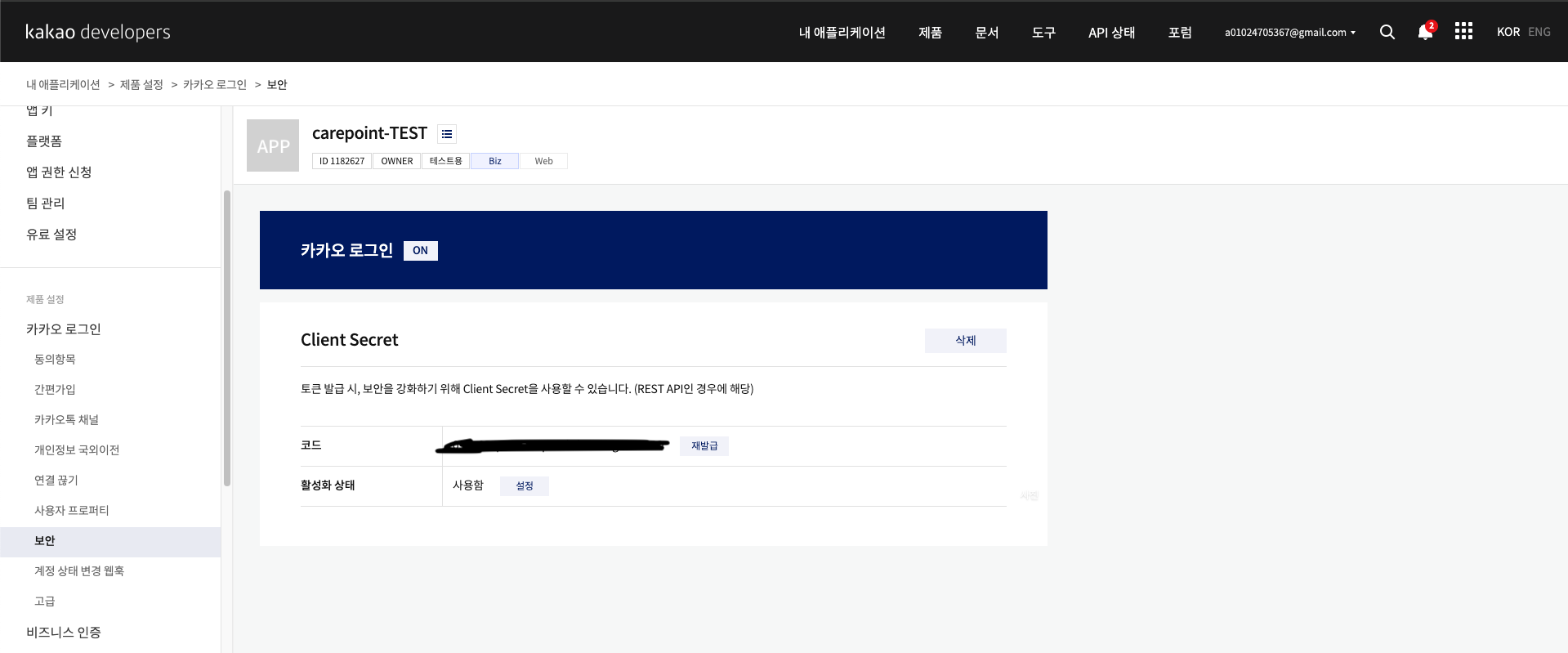The width and height of the screenshot is (1568, 653).
Task: Select 동의항목 in sidebar
Action: [55, 360]
